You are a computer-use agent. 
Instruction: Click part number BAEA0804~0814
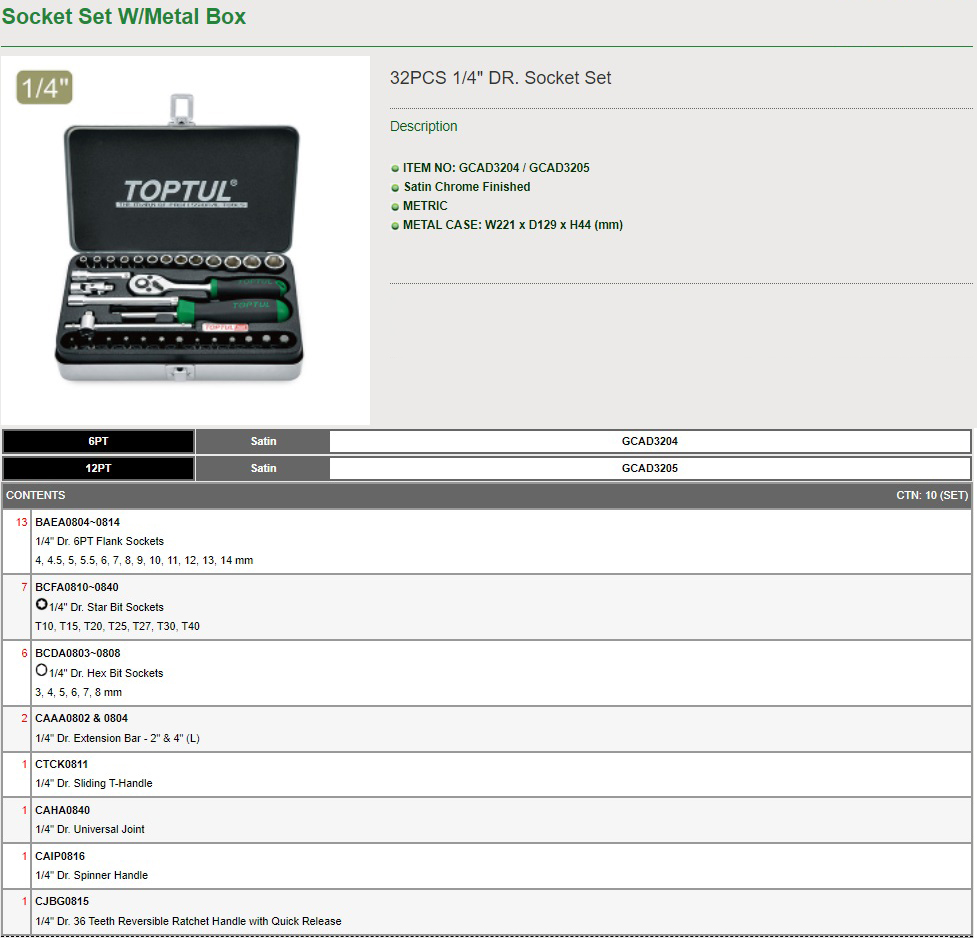point(77,522)
